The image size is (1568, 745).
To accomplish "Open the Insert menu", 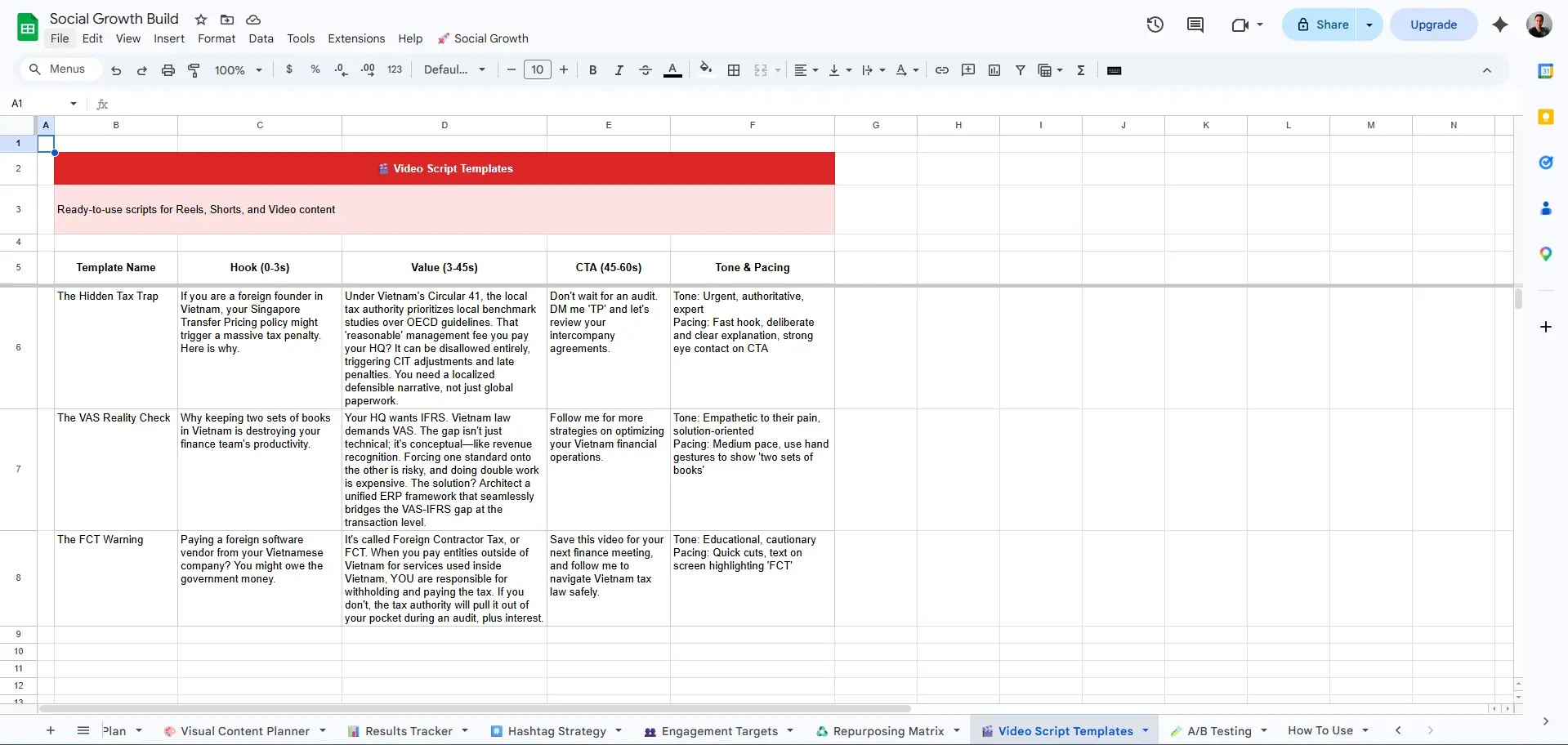I will tap(169, 38).
